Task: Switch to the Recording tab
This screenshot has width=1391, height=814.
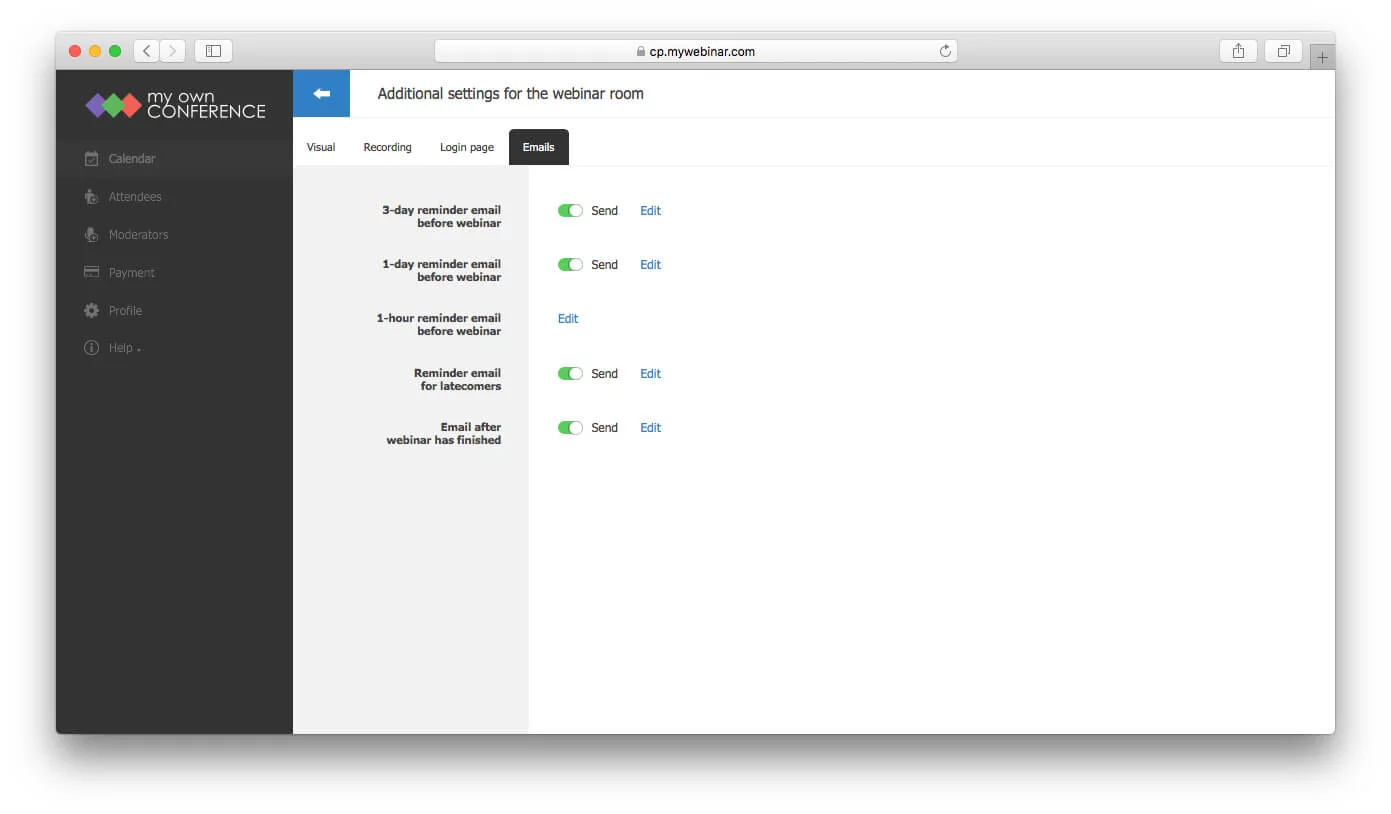Action: (x=387, y=147)
